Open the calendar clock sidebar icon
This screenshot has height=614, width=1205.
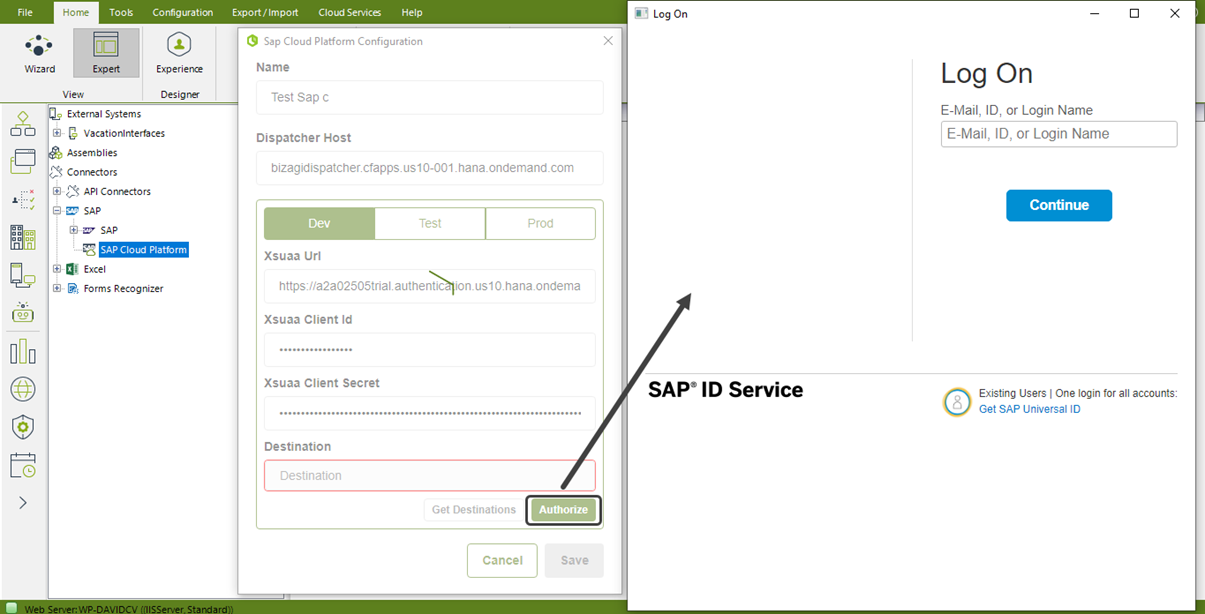[23, 465]
